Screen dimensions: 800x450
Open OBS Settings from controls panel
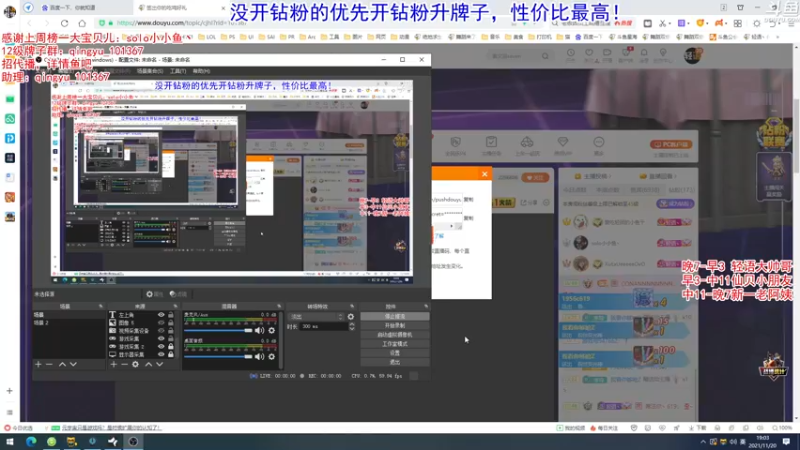pos(394,353)
